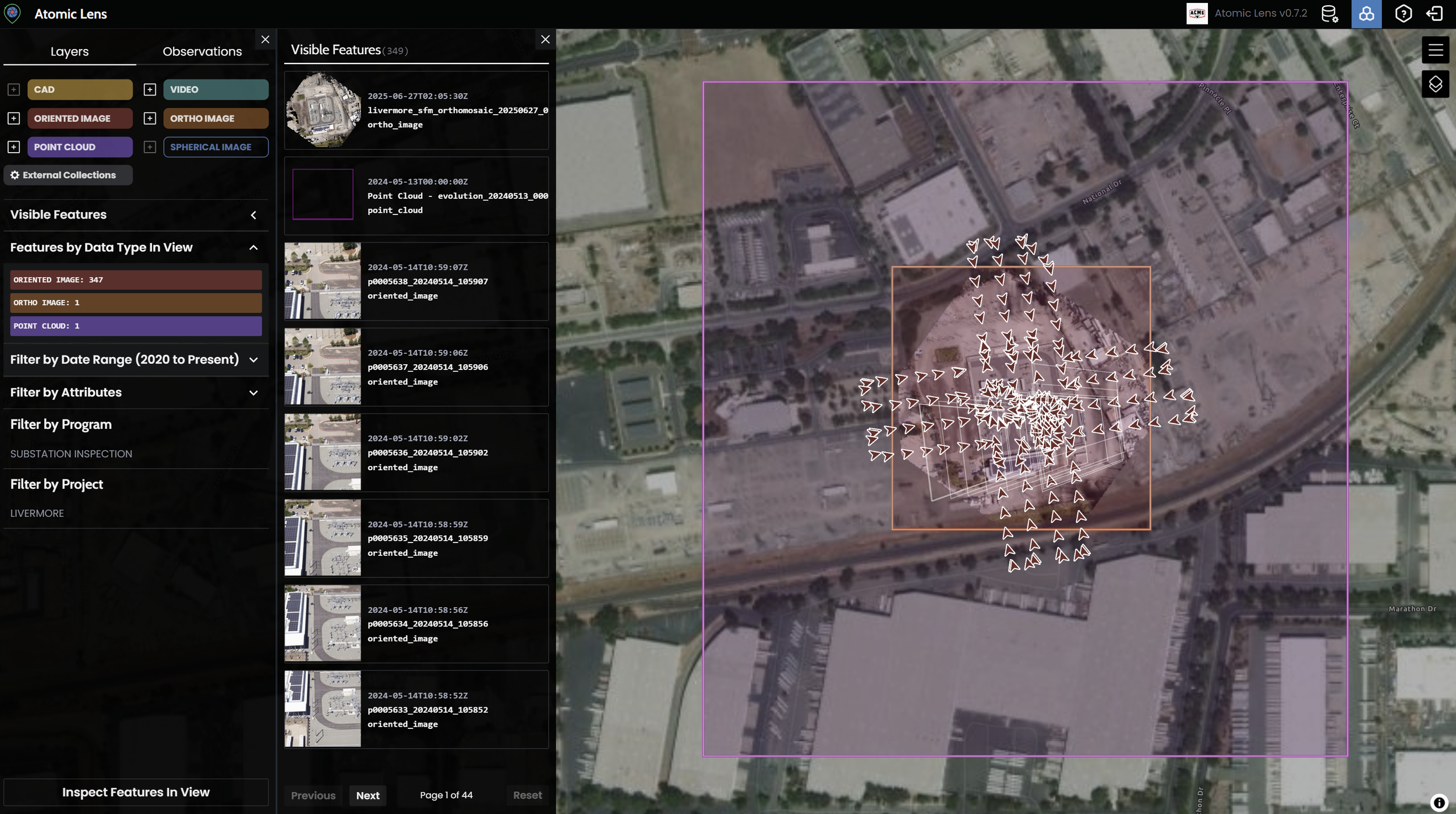Click the map info icon

coord(1439,802)
